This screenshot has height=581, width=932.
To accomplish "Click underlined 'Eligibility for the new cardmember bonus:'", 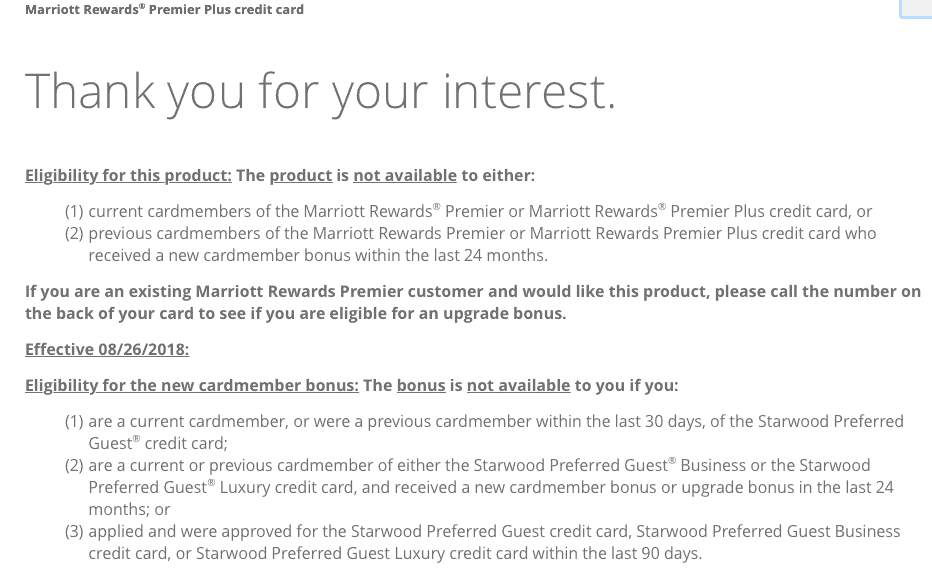I will [x=192, y=385].
